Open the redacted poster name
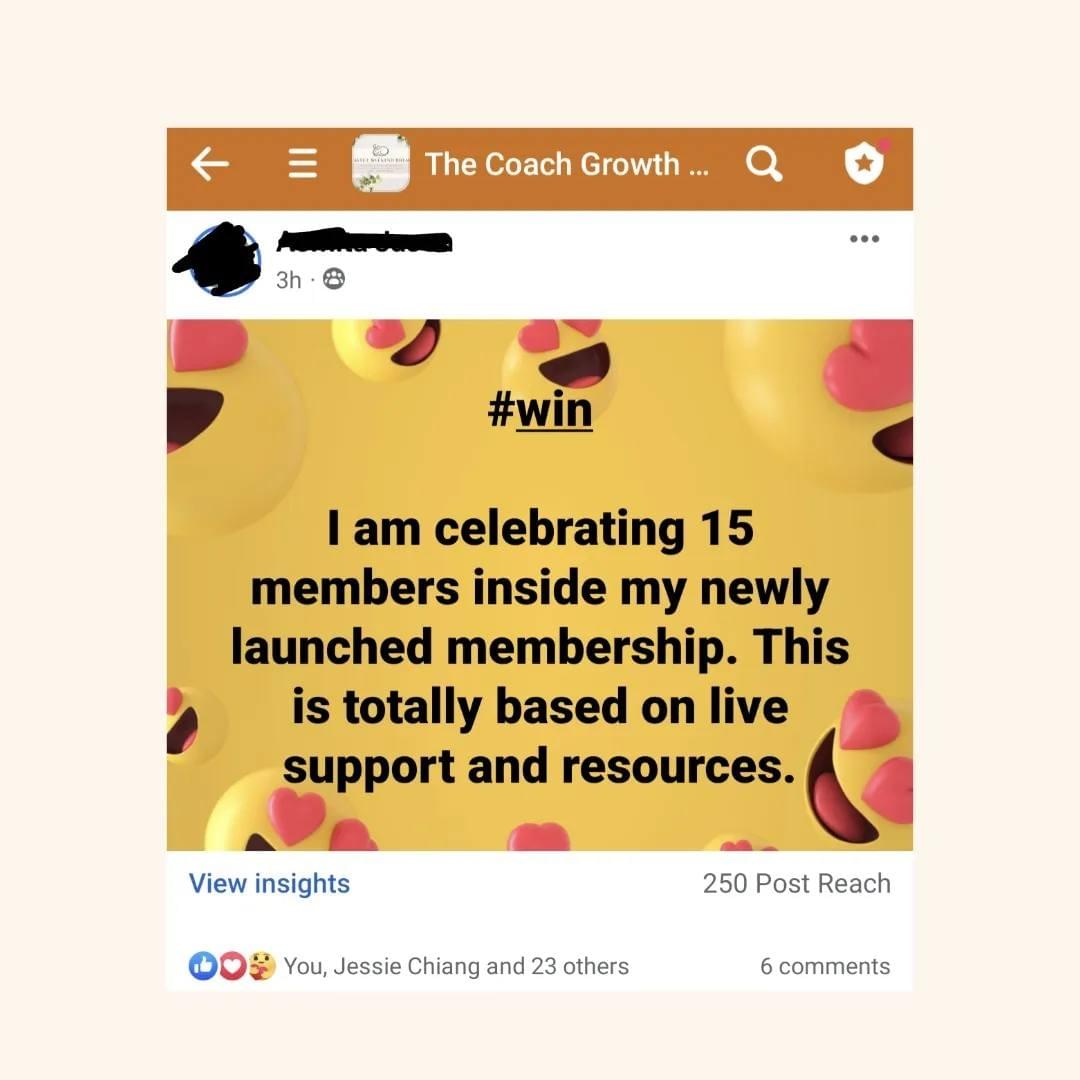This screenshot has height=1080, width=1080. click(364, 241)
